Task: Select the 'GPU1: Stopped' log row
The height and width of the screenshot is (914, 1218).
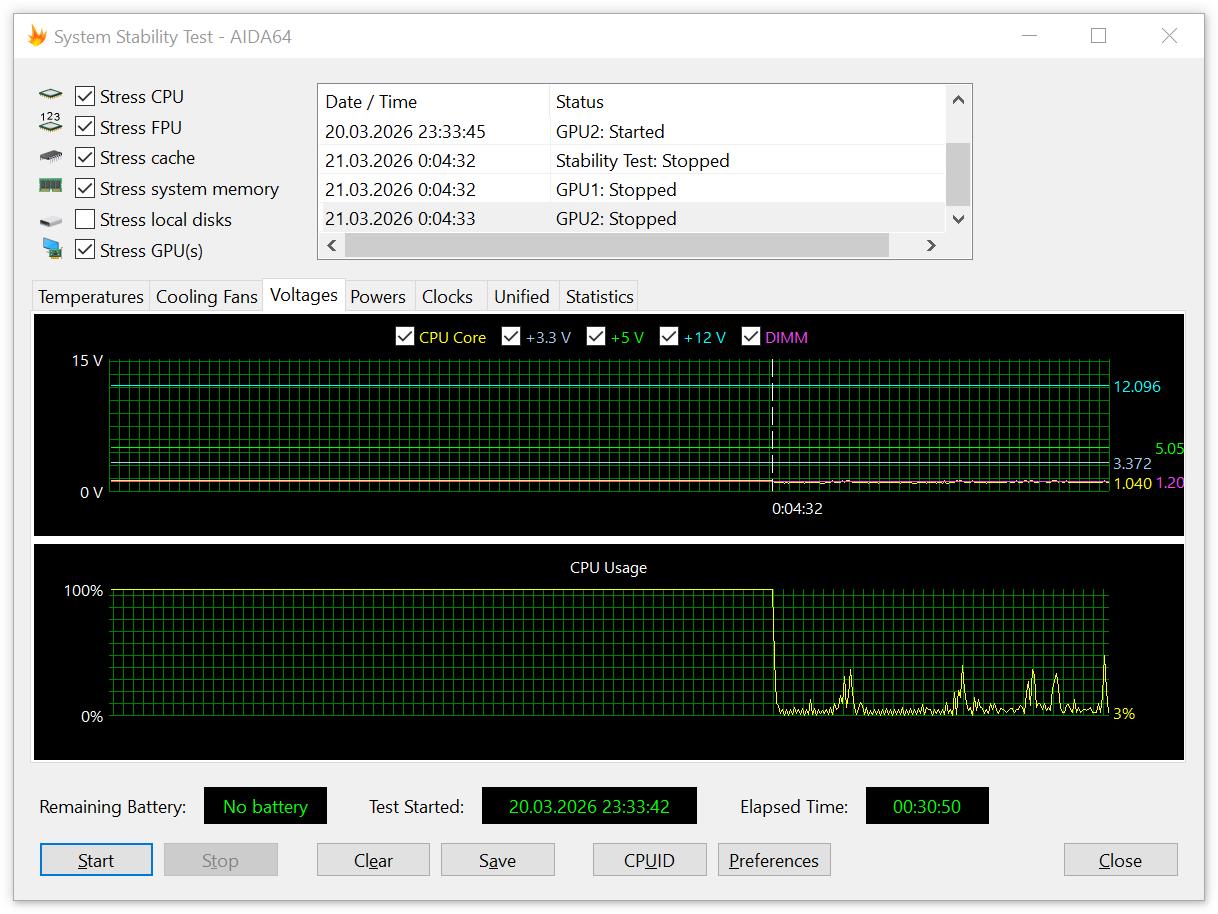Action: click(x=632, y=189)
